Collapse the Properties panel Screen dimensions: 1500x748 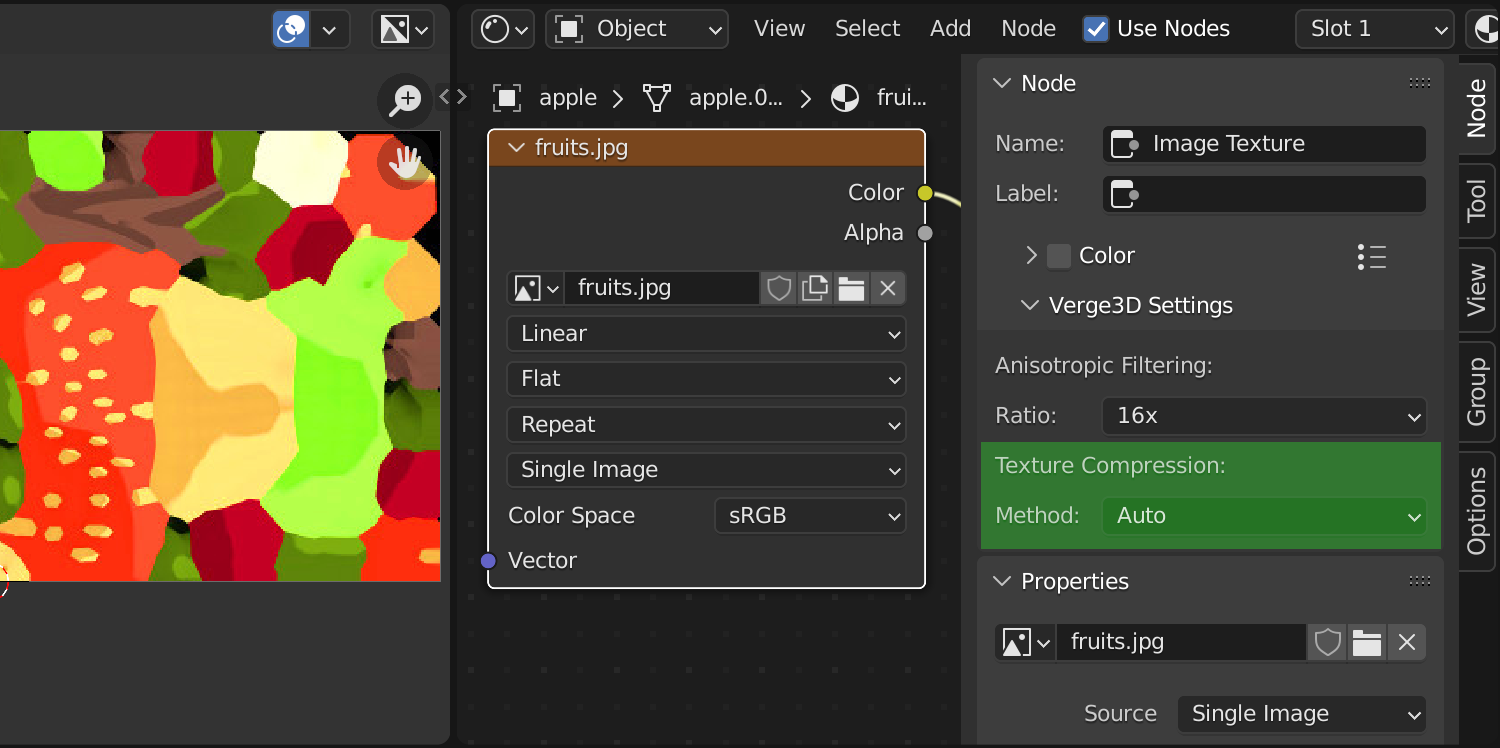1002,581
